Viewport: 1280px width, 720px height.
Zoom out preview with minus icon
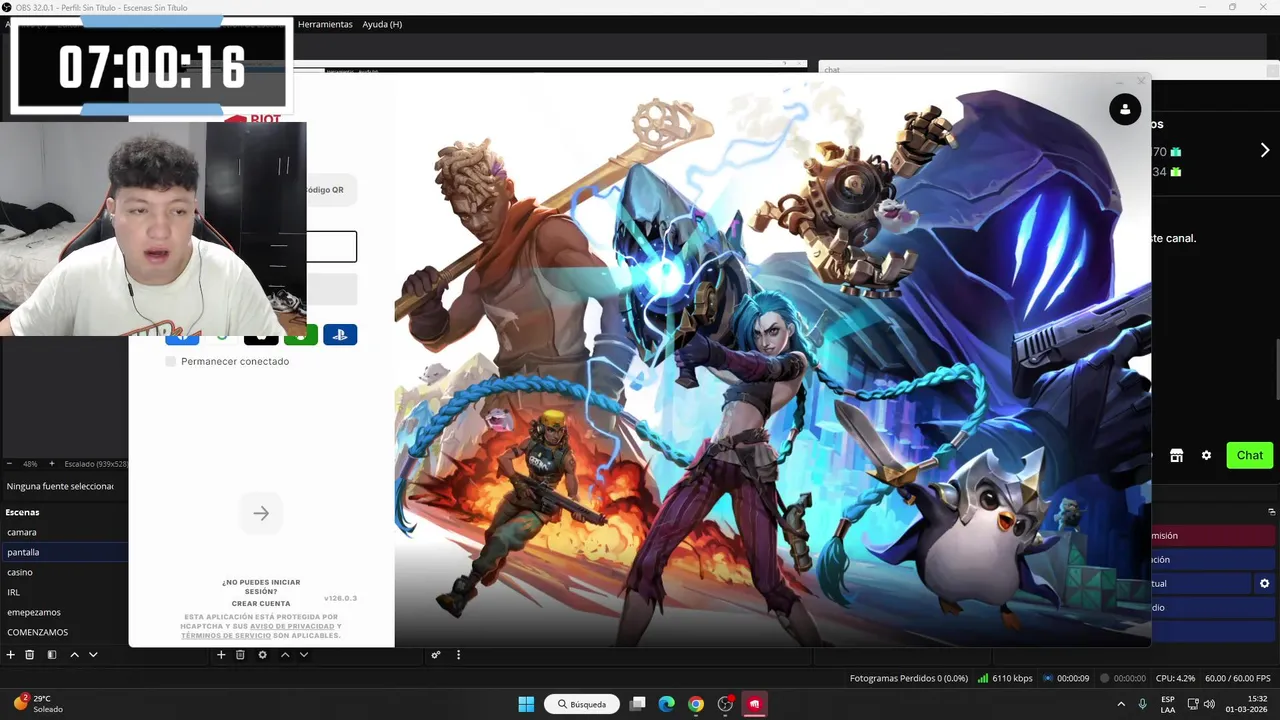(x=9, y=464)
